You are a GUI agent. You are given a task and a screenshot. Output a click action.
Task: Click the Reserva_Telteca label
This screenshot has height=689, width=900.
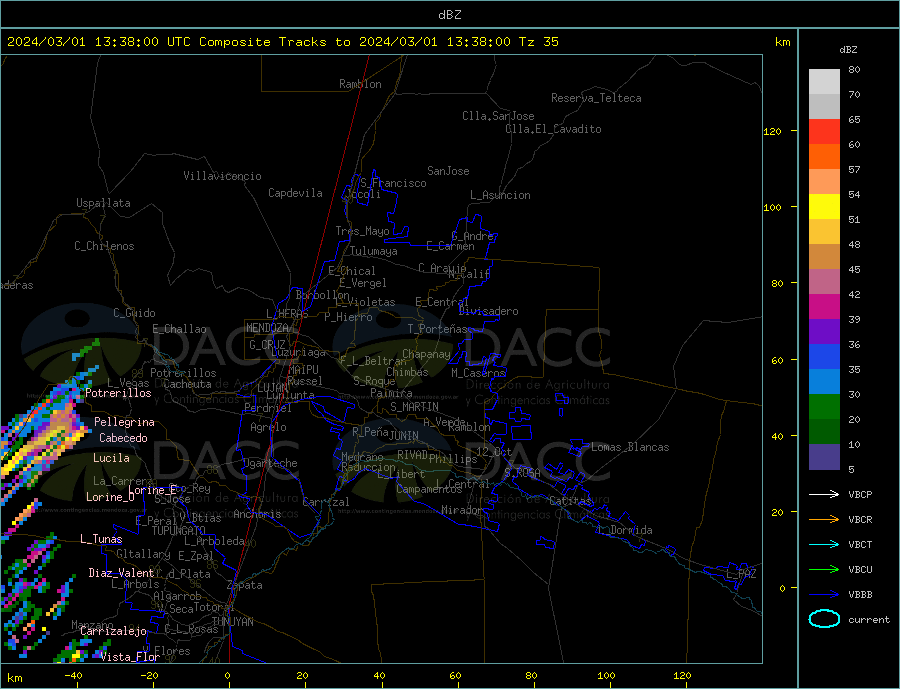596,98
